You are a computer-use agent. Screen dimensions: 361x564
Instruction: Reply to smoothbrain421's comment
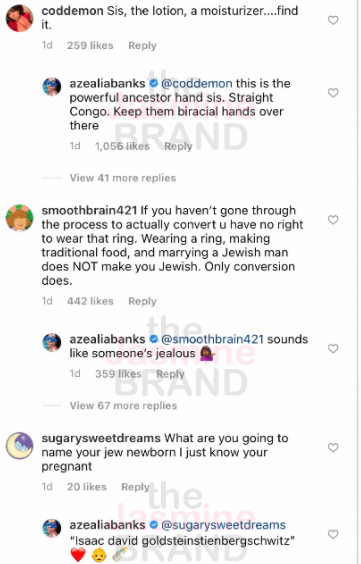pyautogui.click(x=142, y=301)
